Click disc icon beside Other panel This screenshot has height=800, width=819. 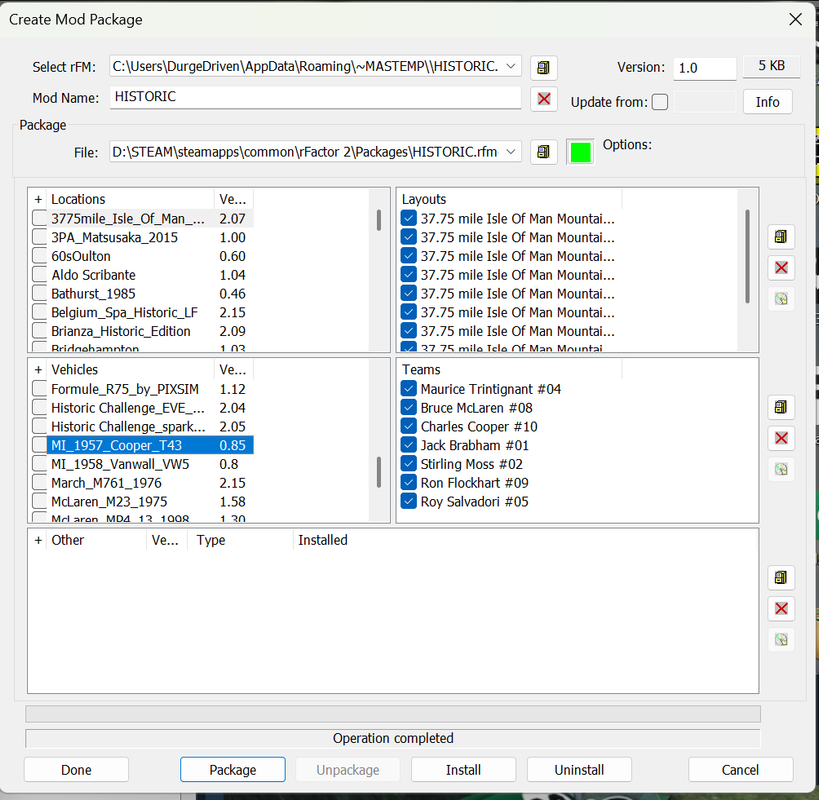(x=781, y=640)
